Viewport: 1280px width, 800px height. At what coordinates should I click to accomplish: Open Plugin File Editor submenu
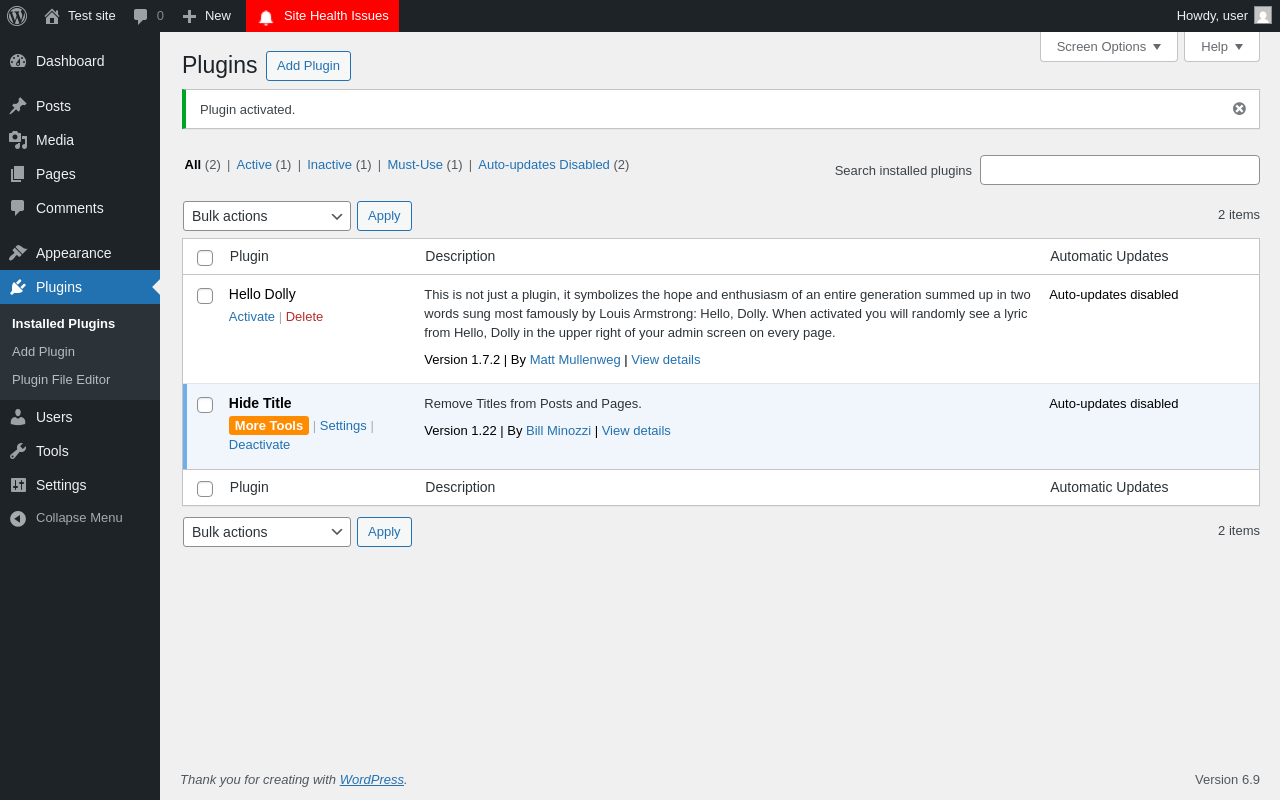[x=61, y=380]
